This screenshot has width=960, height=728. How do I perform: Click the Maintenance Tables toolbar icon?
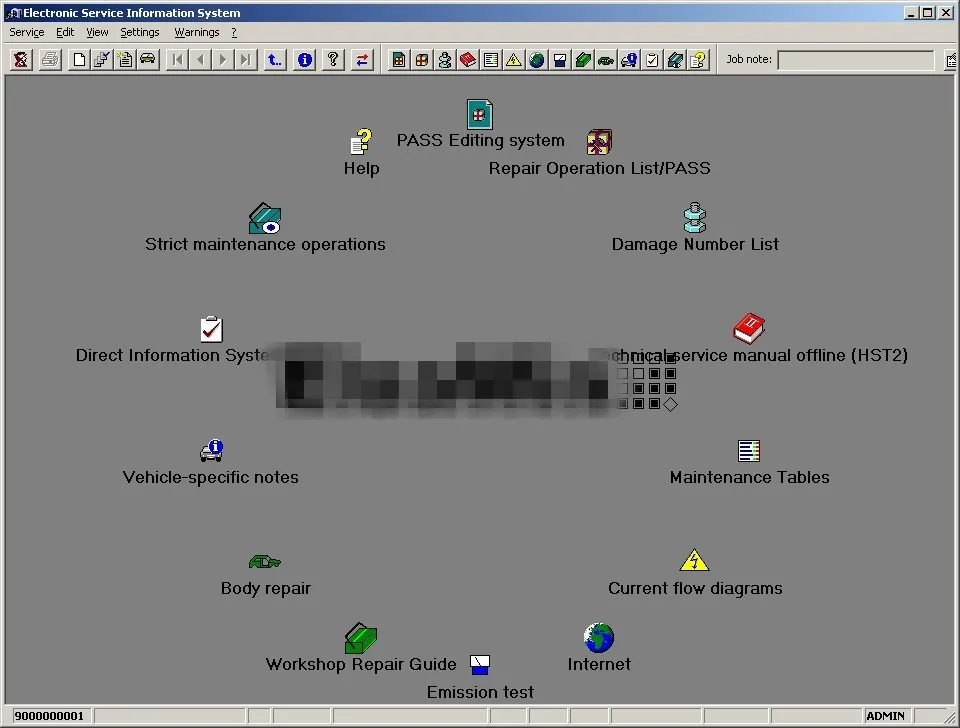pyautogui.click(x=490, y=59)
